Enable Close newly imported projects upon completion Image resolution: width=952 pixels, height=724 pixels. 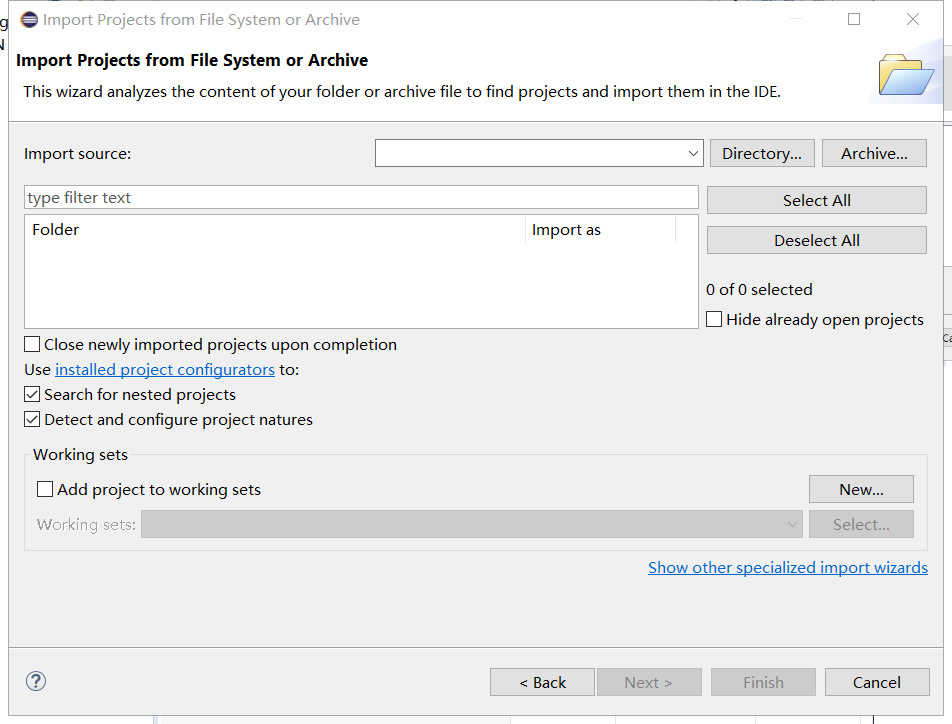tap(32, 345)
